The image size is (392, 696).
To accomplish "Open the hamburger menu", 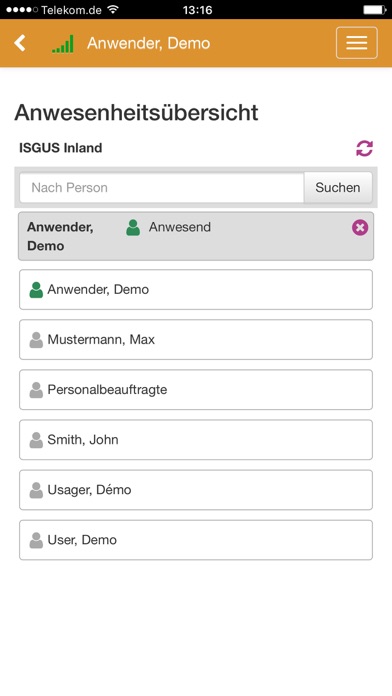I will [356, 43].
